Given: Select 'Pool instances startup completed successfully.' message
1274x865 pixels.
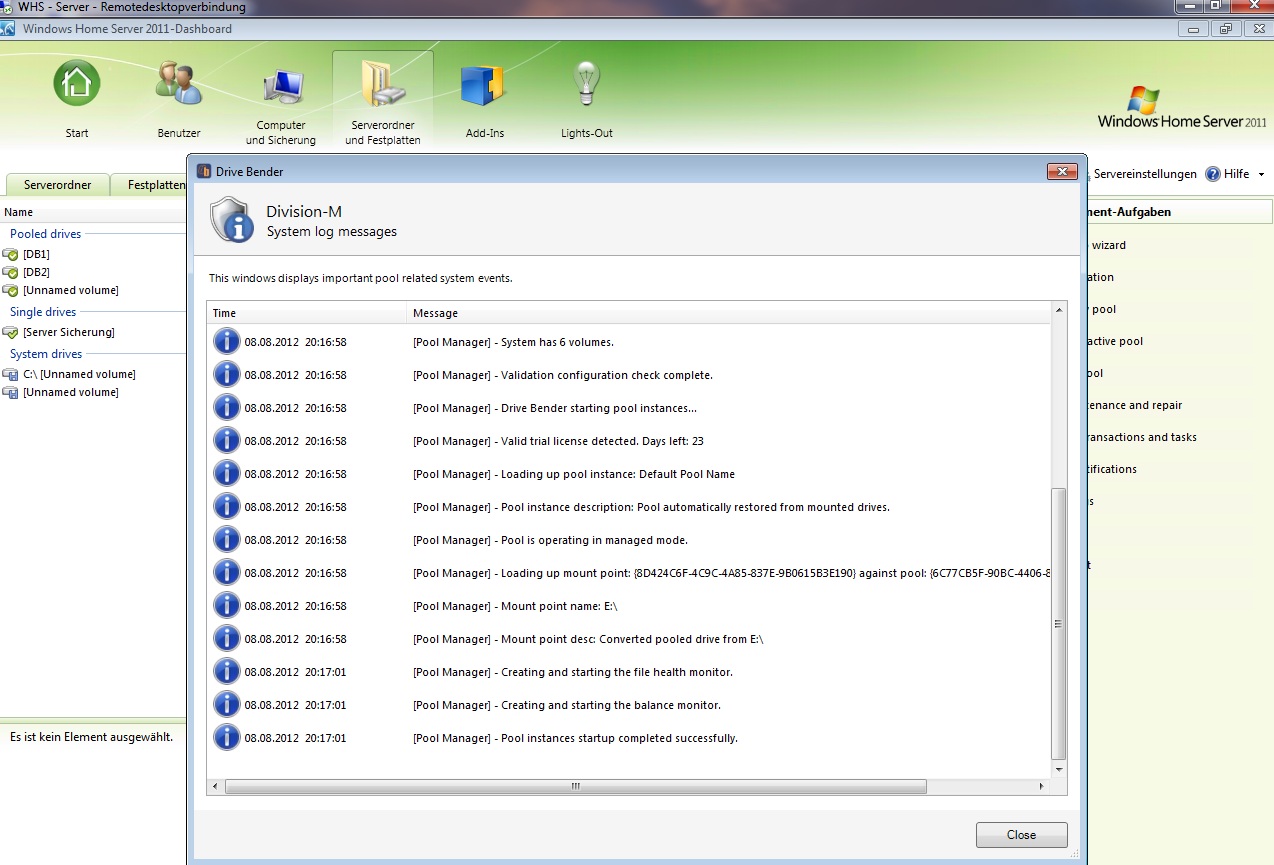Looking at the screenshot, I should pos(575,738).
